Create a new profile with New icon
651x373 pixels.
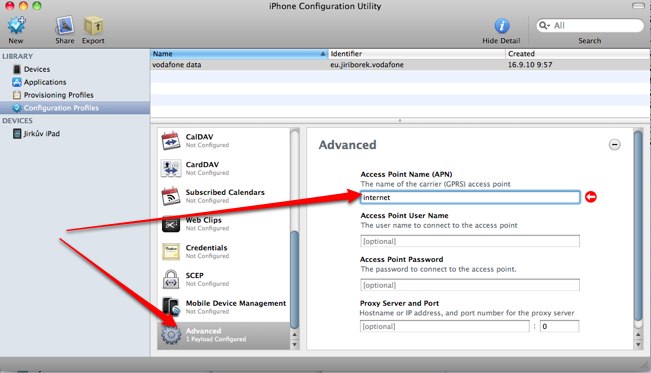pyautogui.click(x=16, y=26)
